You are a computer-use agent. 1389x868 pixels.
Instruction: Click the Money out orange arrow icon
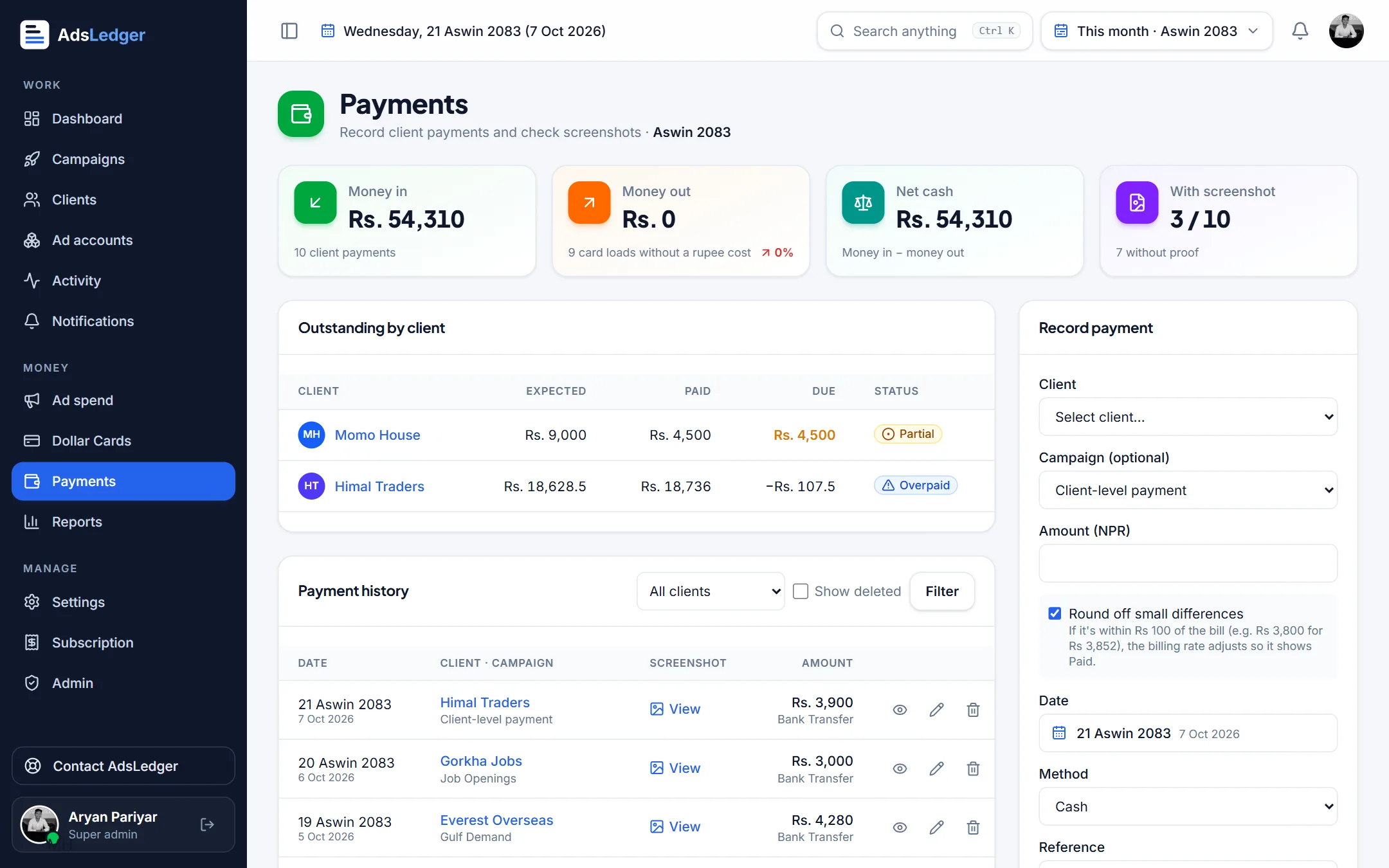point(589,203)
